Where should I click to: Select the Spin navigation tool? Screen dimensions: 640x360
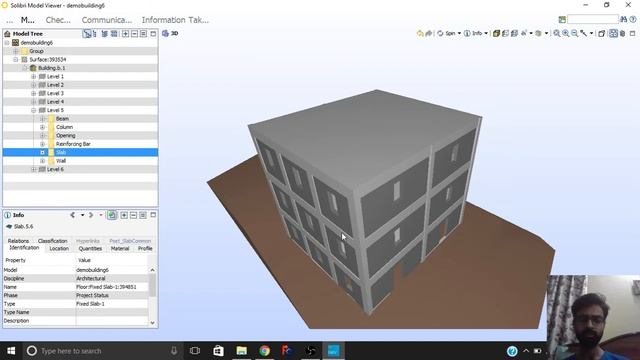point(447,33)
